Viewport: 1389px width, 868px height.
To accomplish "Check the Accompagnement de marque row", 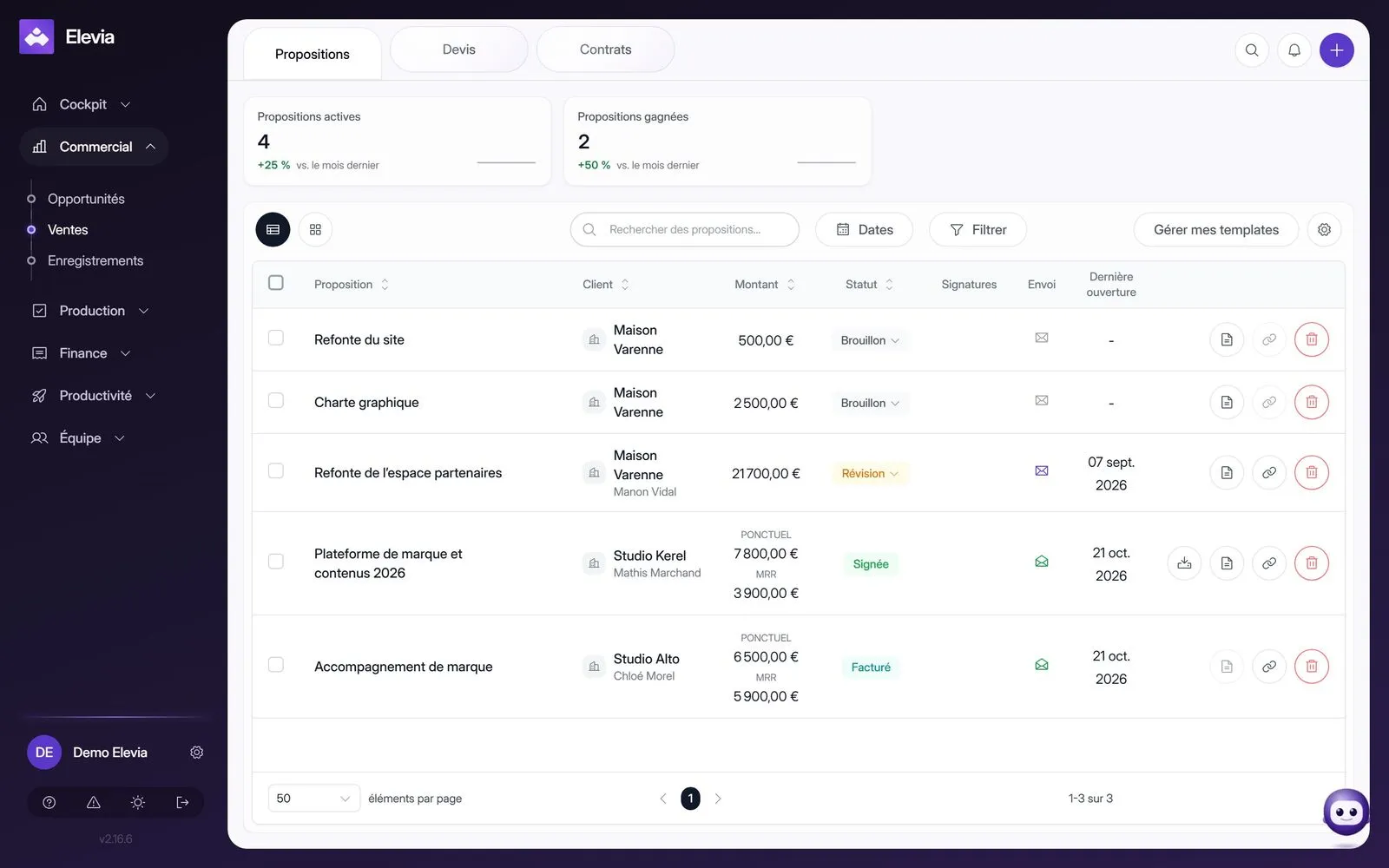I will pyautogui.click(x=276, y=665).
